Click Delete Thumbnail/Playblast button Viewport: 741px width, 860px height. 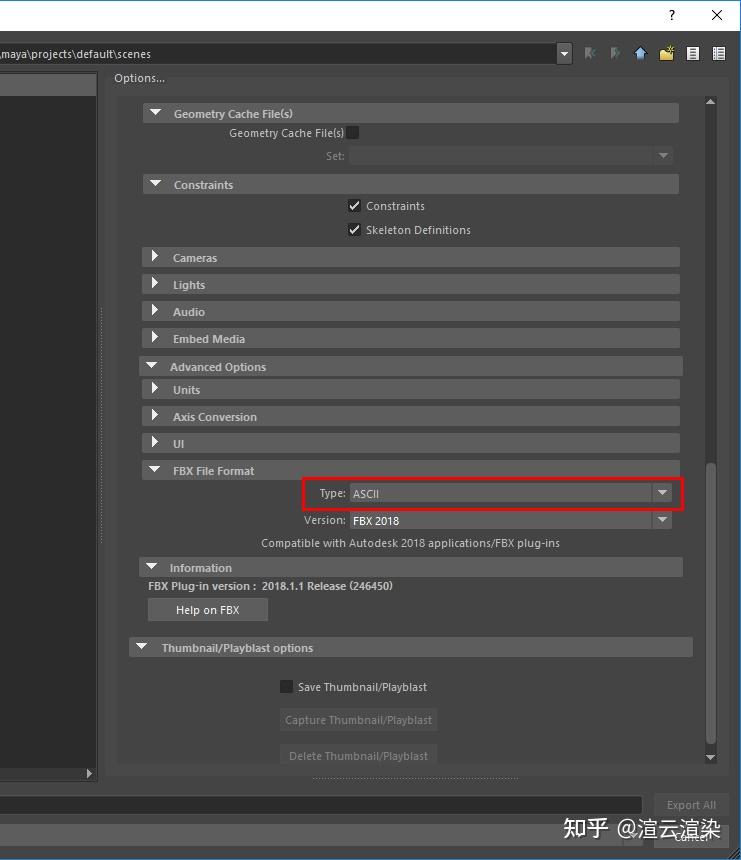pos(358,756)
